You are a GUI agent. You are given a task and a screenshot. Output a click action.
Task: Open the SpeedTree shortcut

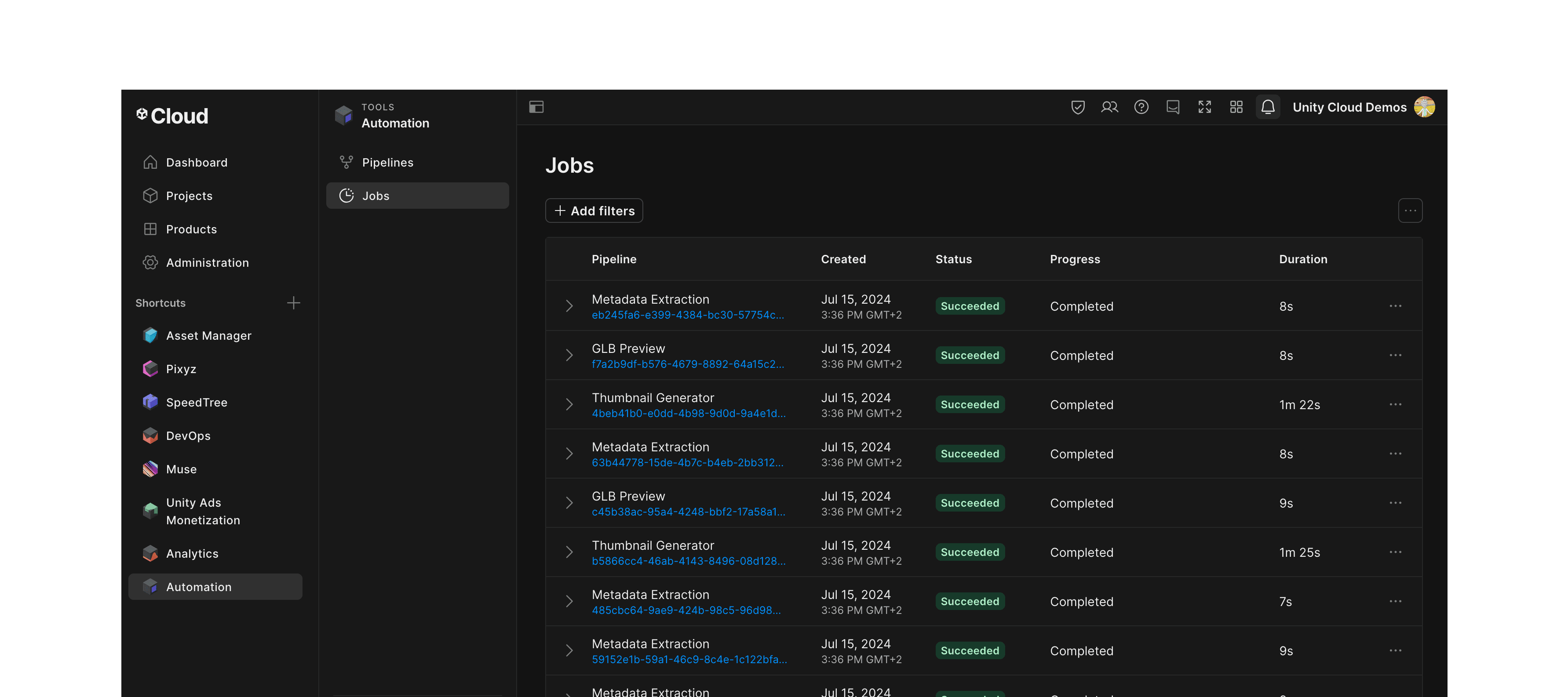pos(197,402)
